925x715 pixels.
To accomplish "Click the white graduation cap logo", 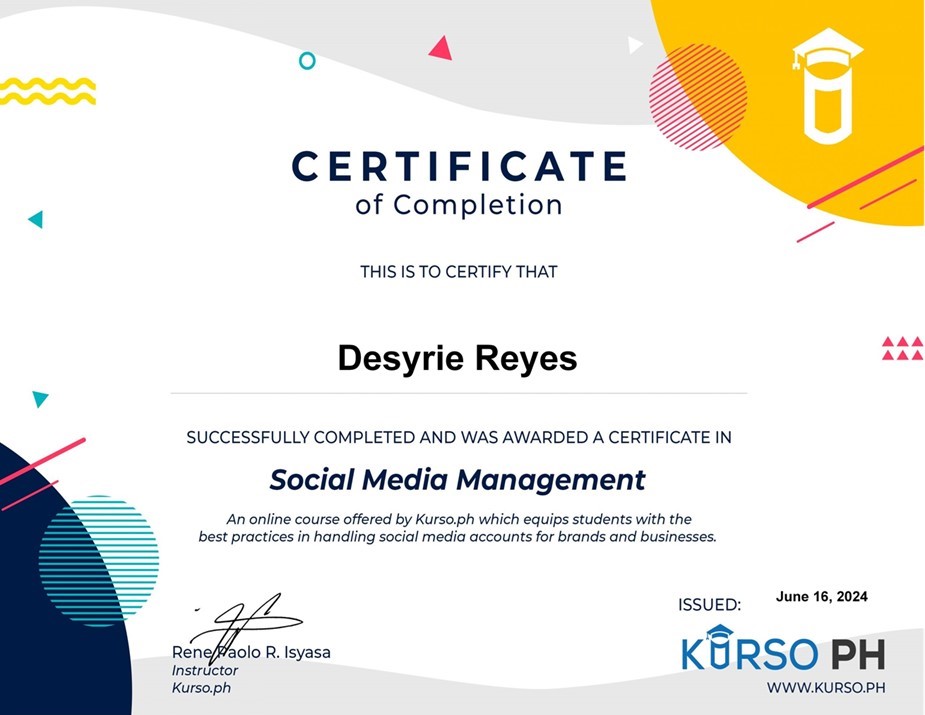I will click(828, 86).
